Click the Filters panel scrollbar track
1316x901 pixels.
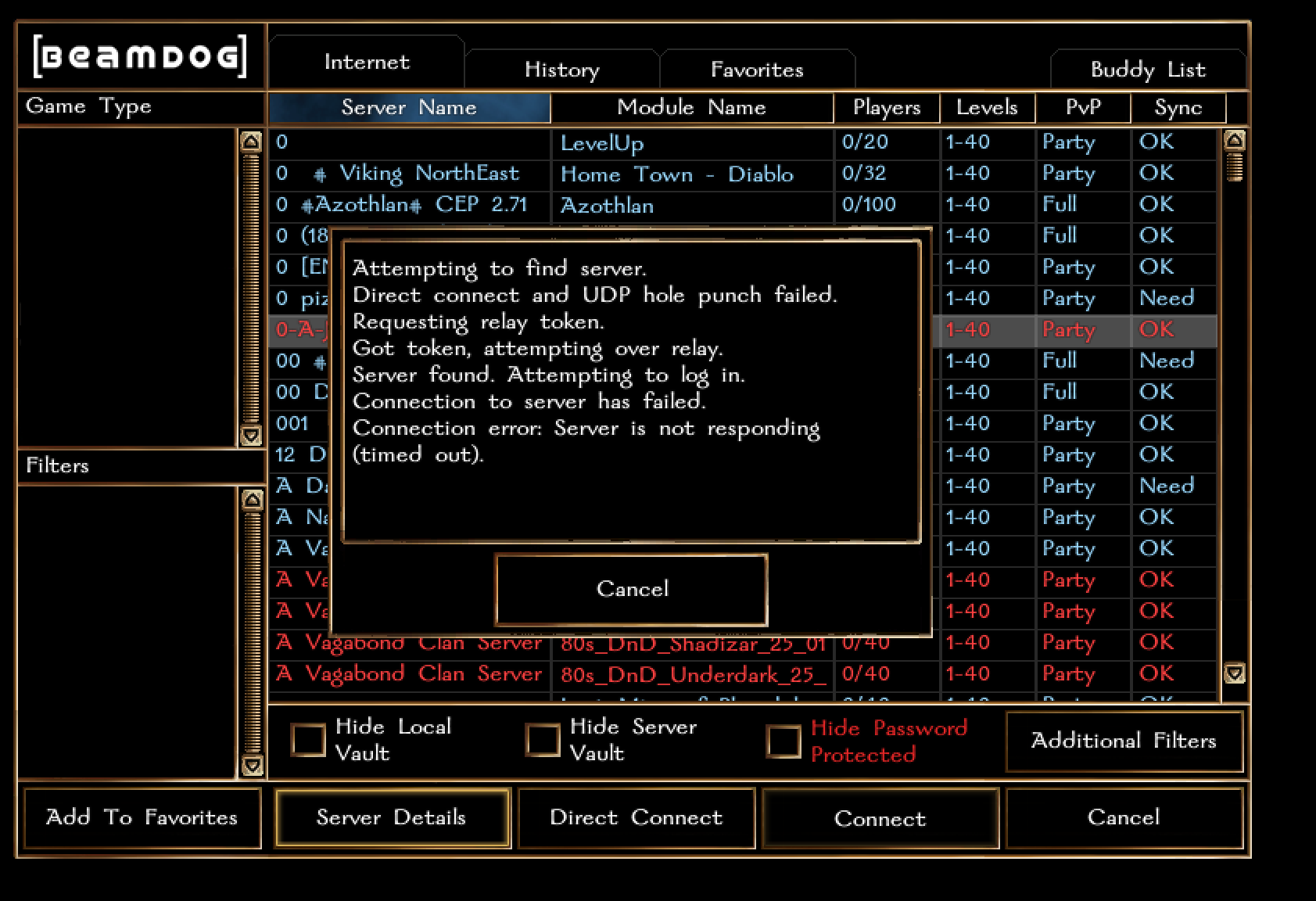click(x=252, y=634)
